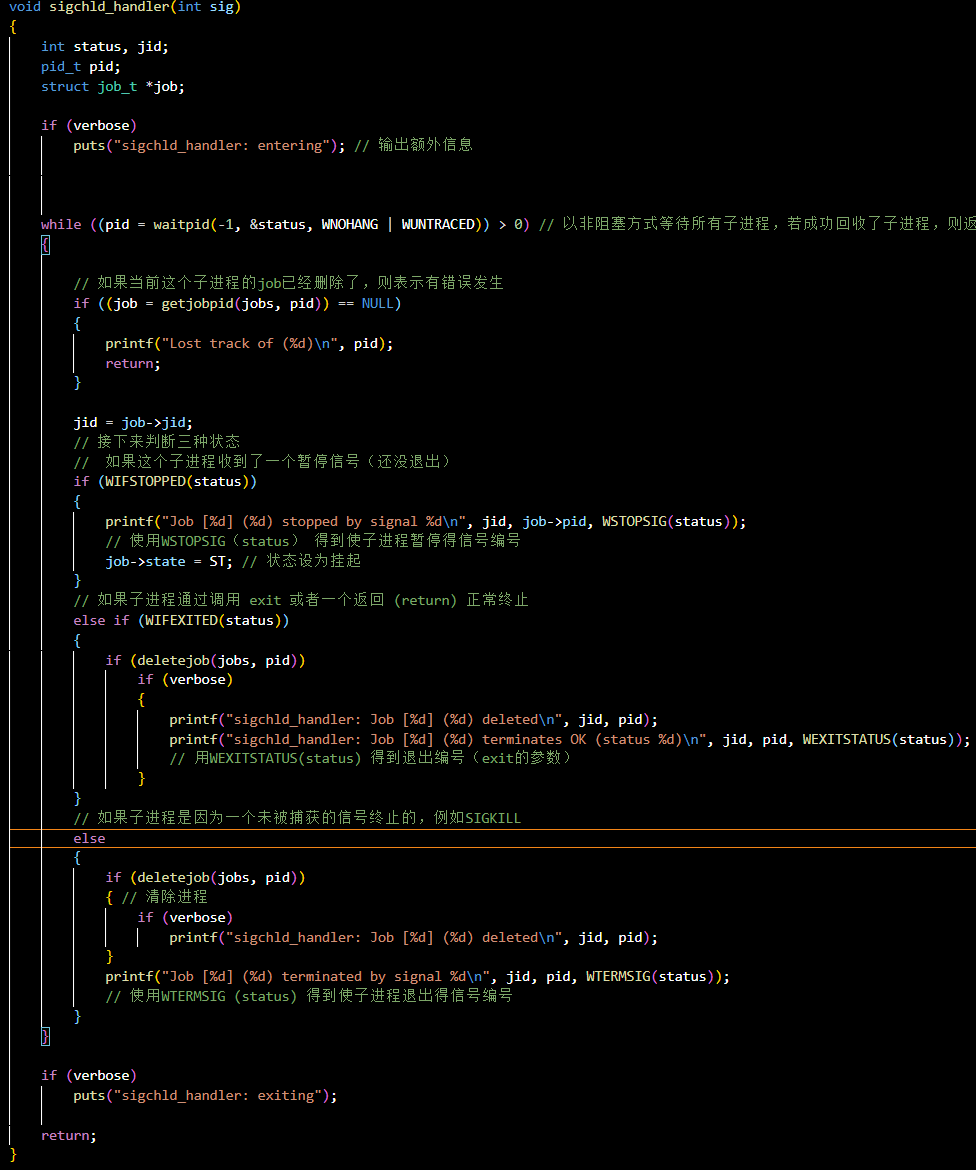Screen dimensions: 976x1170
Task: Click the 'int sig' parameter in function signature
Action: [206, 7]
